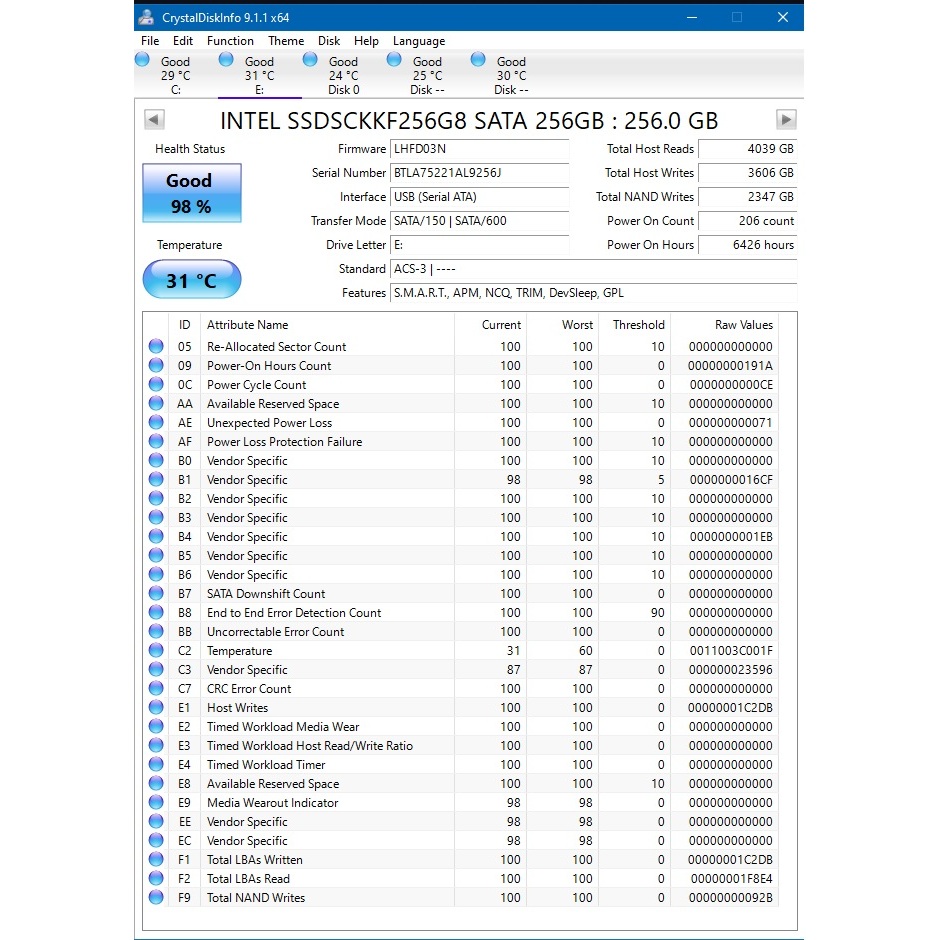Select the C: drive status orb

142,61
